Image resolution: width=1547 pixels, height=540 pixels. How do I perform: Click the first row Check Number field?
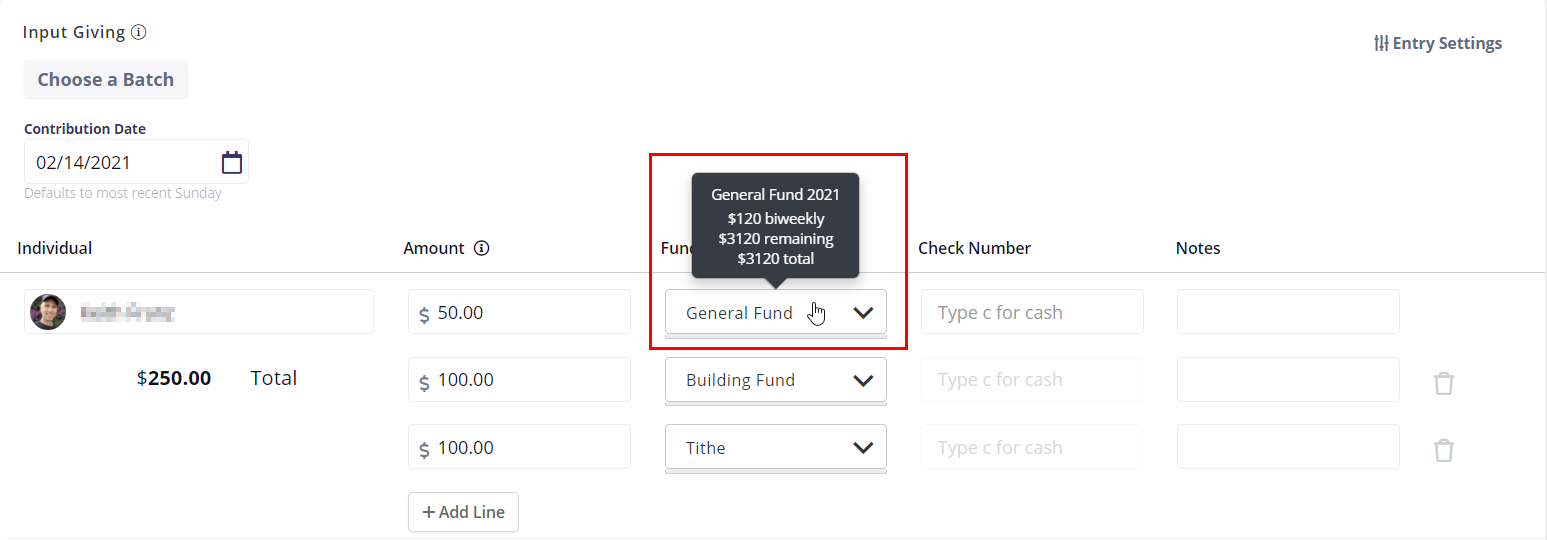tap(1032, 312)
